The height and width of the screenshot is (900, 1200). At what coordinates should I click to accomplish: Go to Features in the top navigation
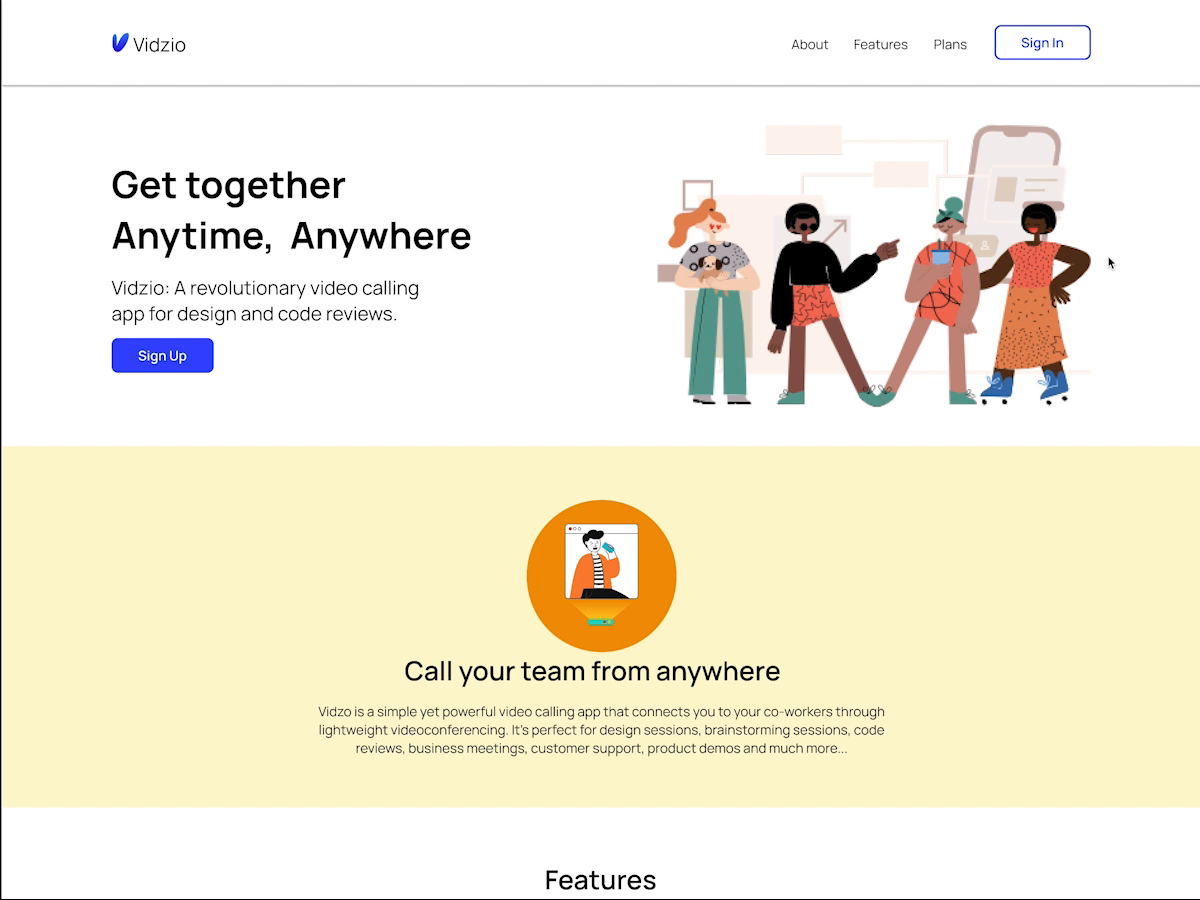pos(881,44)
